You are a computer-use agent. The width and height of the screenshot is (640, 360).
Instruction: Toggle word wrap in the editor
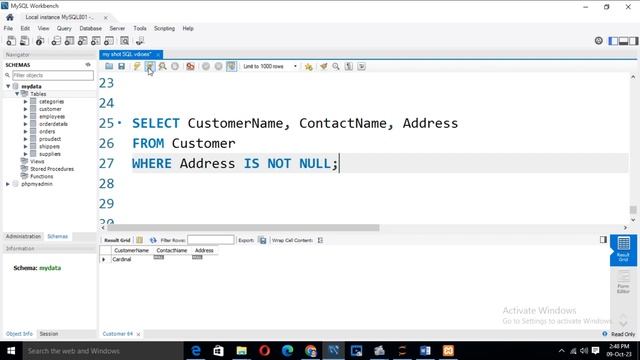[362, 66]
